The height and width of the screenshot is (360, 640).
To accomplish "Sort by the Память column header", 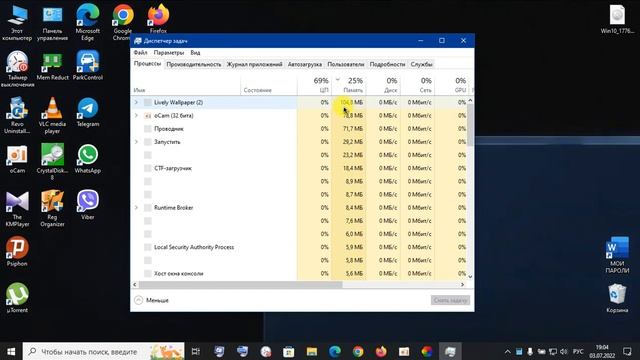I will (349, 85).
